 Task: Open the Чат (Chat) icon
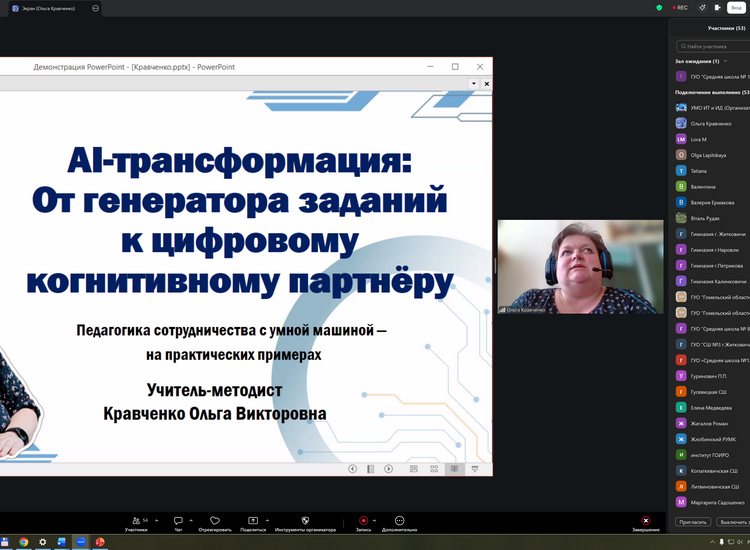[x=178, y=520]
